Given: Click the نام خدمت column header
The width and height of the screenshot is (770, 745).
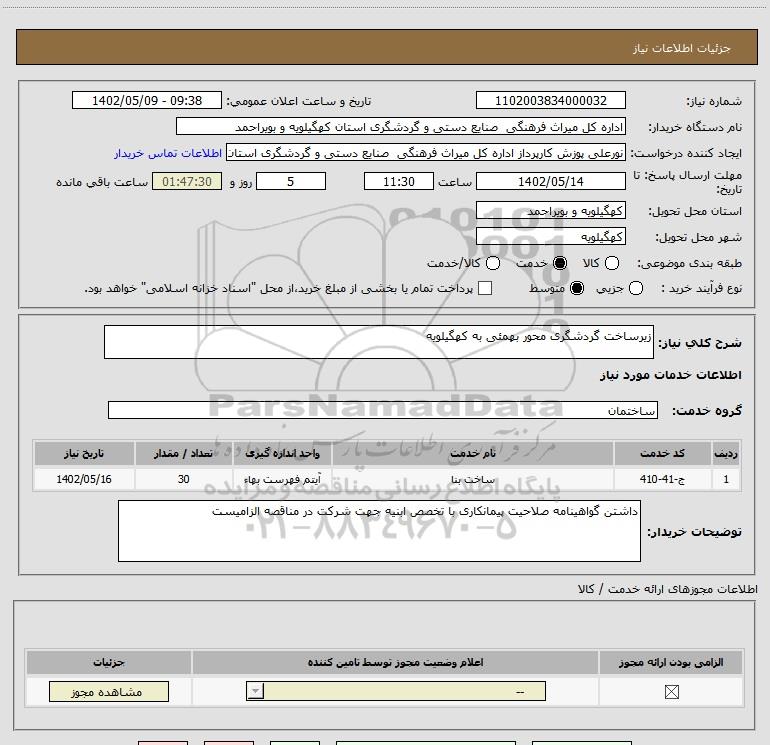Looking at the screenshot, I should pyautogui.click(x=472, y=453).
